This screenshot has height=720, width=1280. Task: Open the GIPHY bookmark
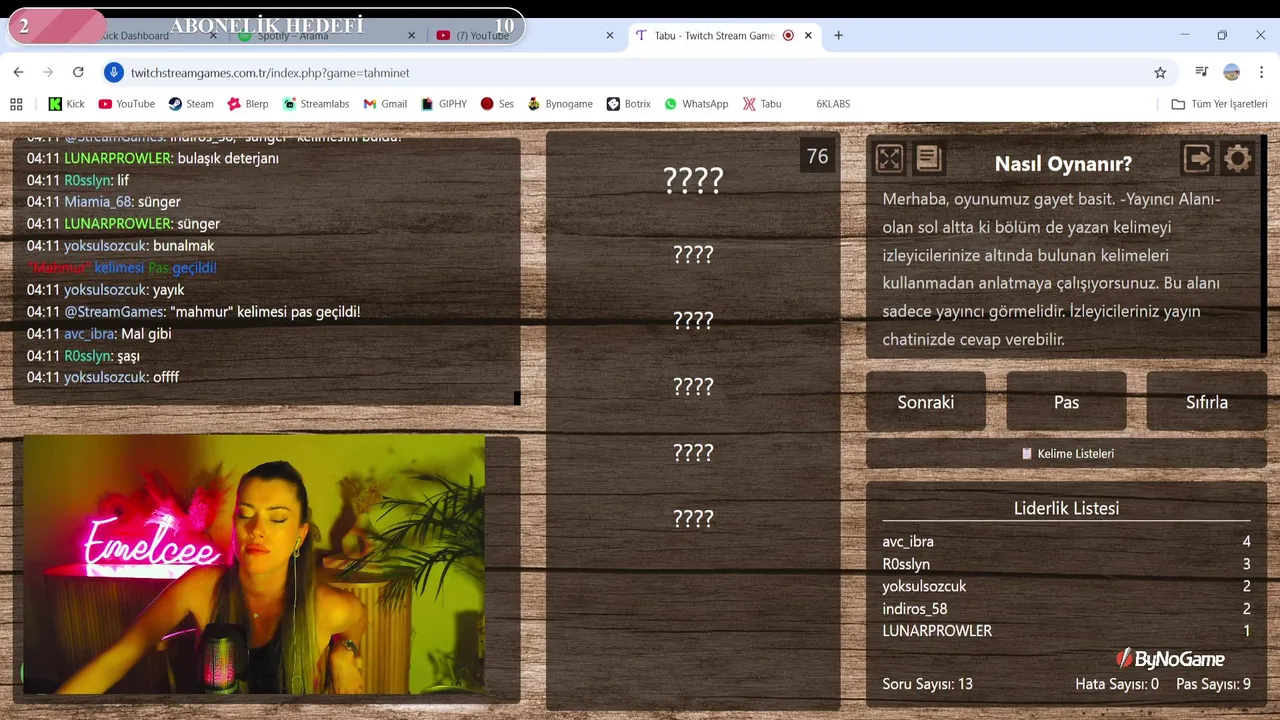pyautogui.click(x=444, y=104)
